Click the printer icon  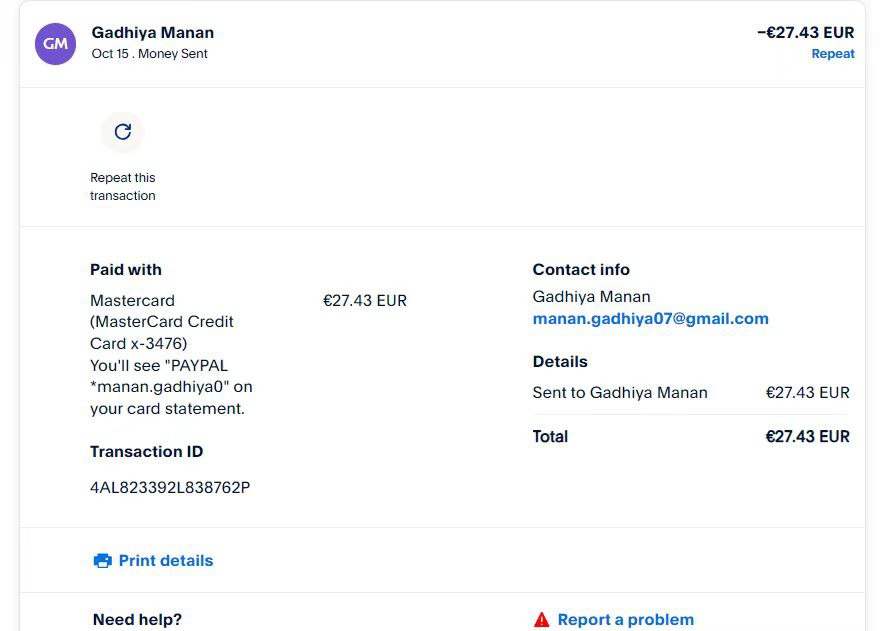pos(102,561)
